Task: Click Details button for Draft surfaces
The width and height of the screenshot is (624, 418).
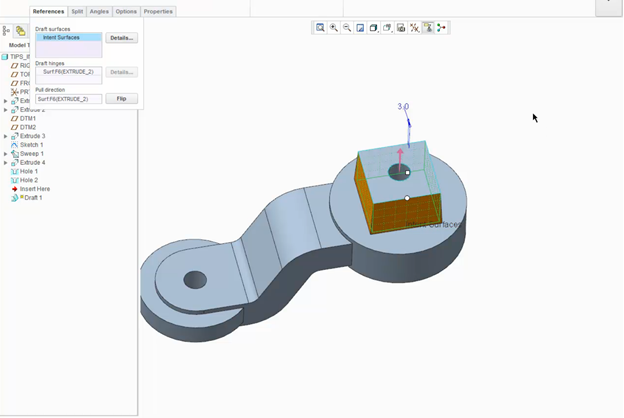Action: pos(121,38)
